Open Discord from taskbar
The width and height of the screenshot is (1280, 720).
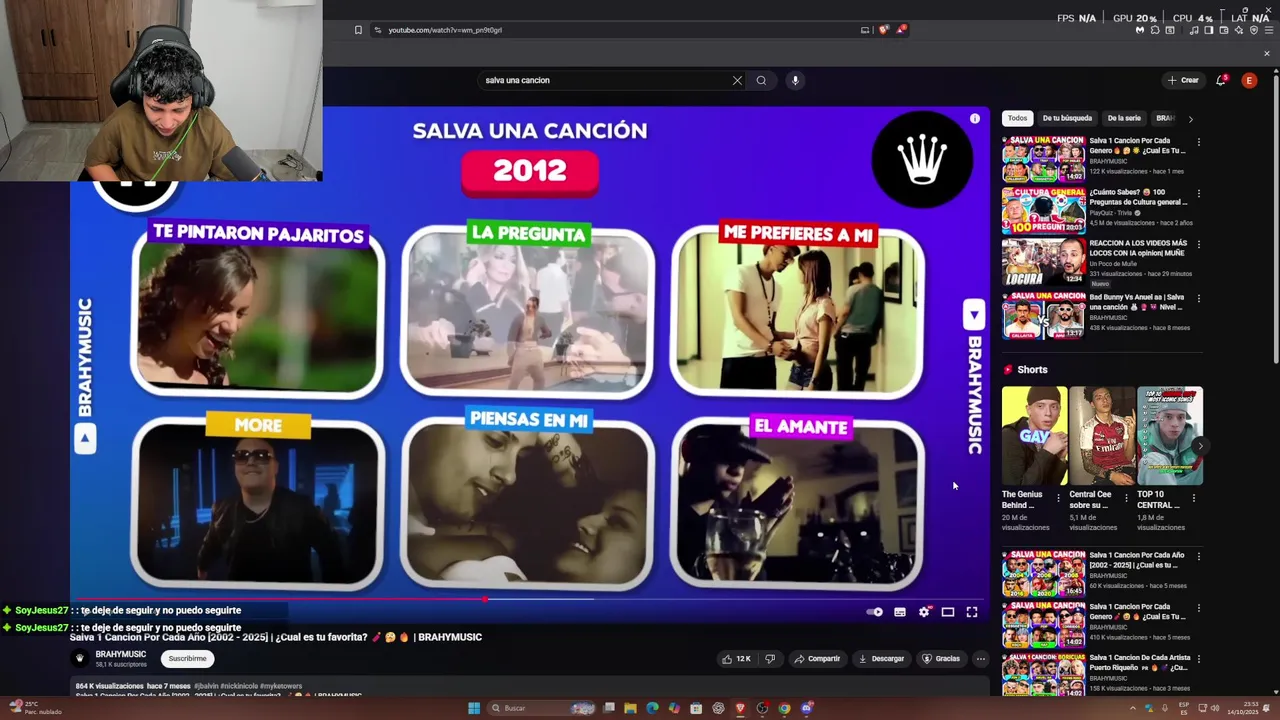[x=807, y=708]
